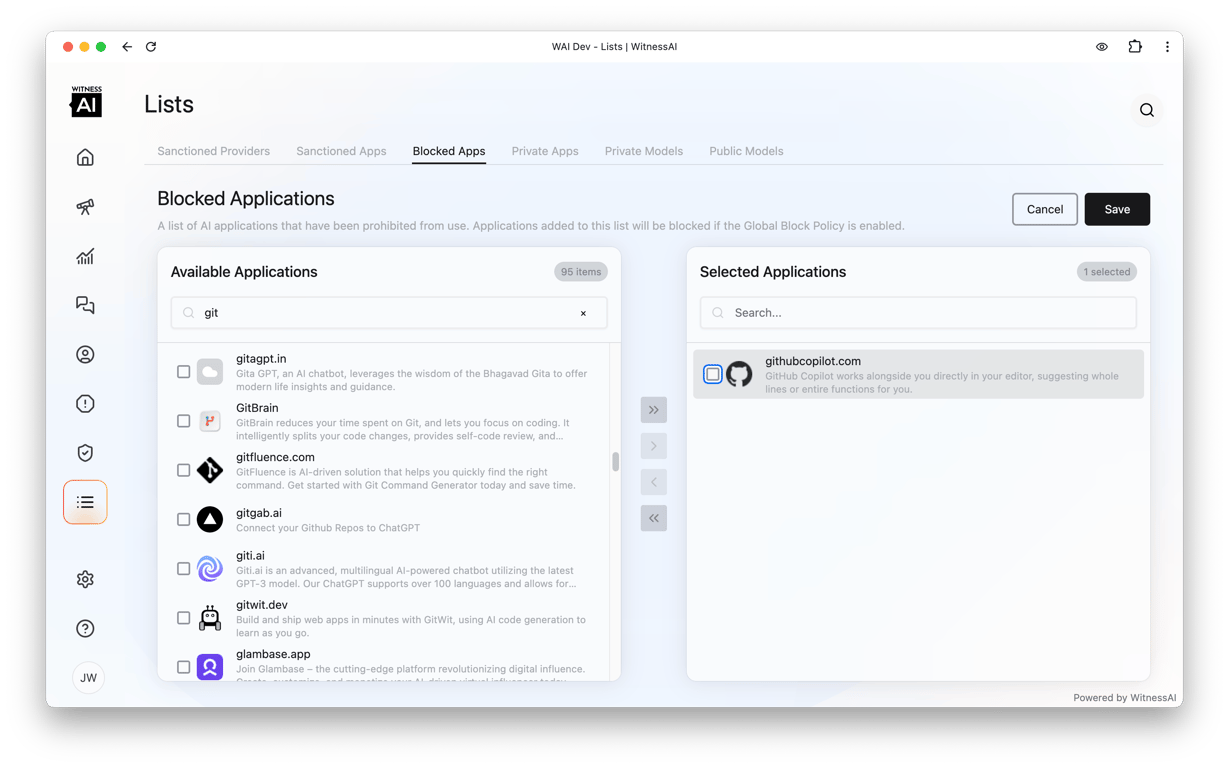The image size is (1229, 768).
Task: Click the JW user avatar
Action: [x=88, y=678]
